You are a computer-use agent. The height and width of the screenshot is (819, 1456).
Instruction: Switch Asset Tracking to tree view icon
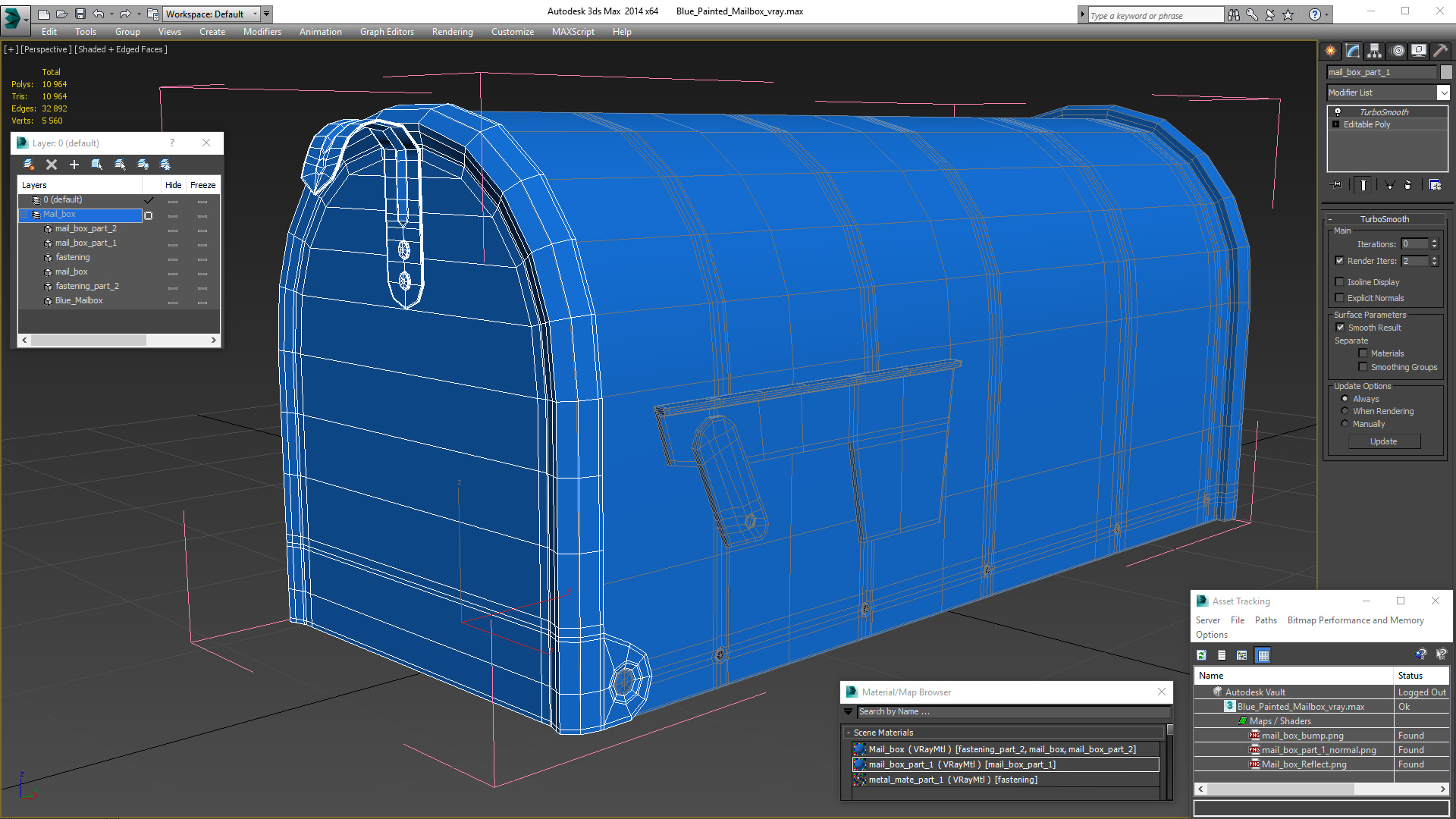[x=1242, y=655]
